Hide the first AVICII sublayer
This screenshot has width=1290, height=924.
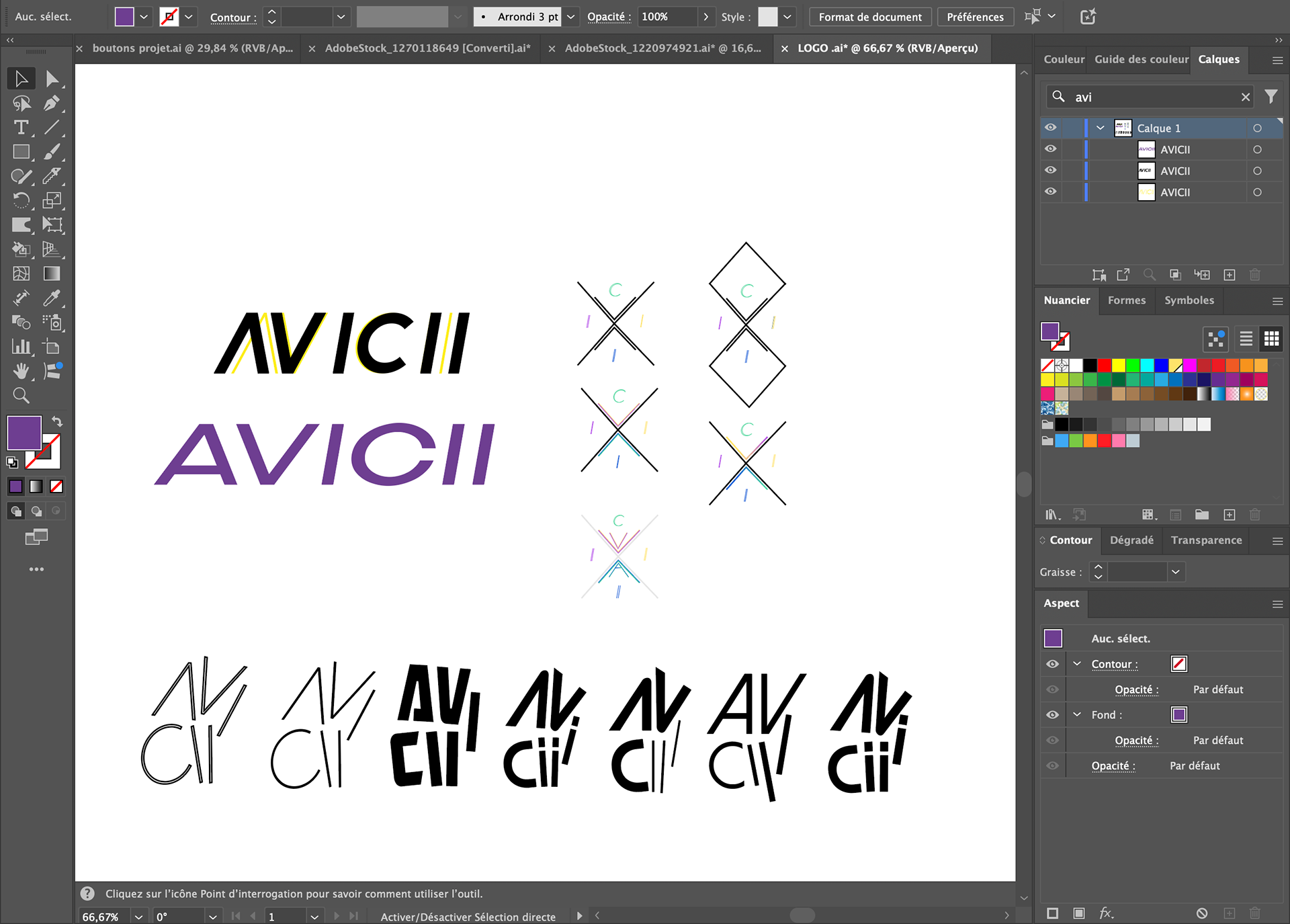coord(1050,149)
